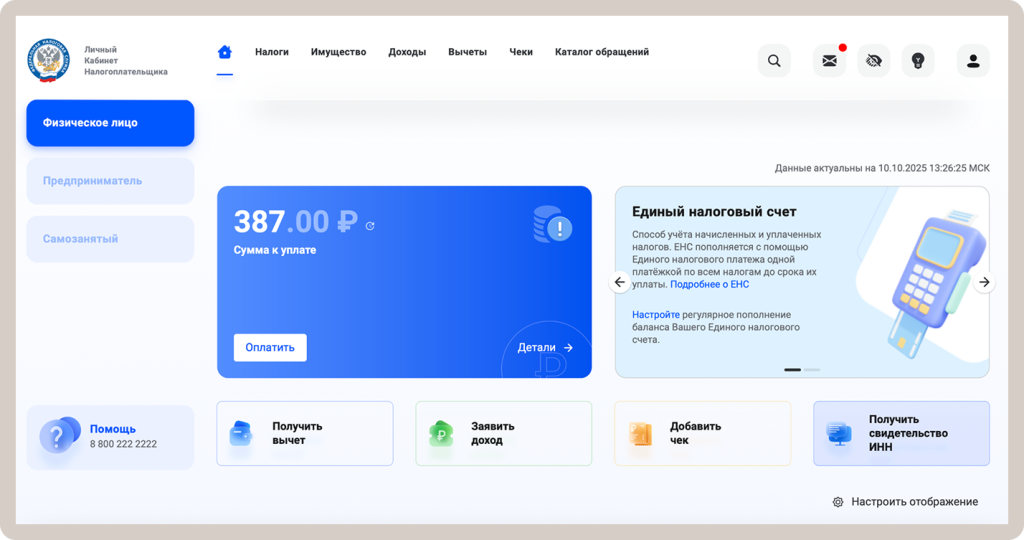Click the second banner slide indicator

pyautogui.click(x=812, y=370)
